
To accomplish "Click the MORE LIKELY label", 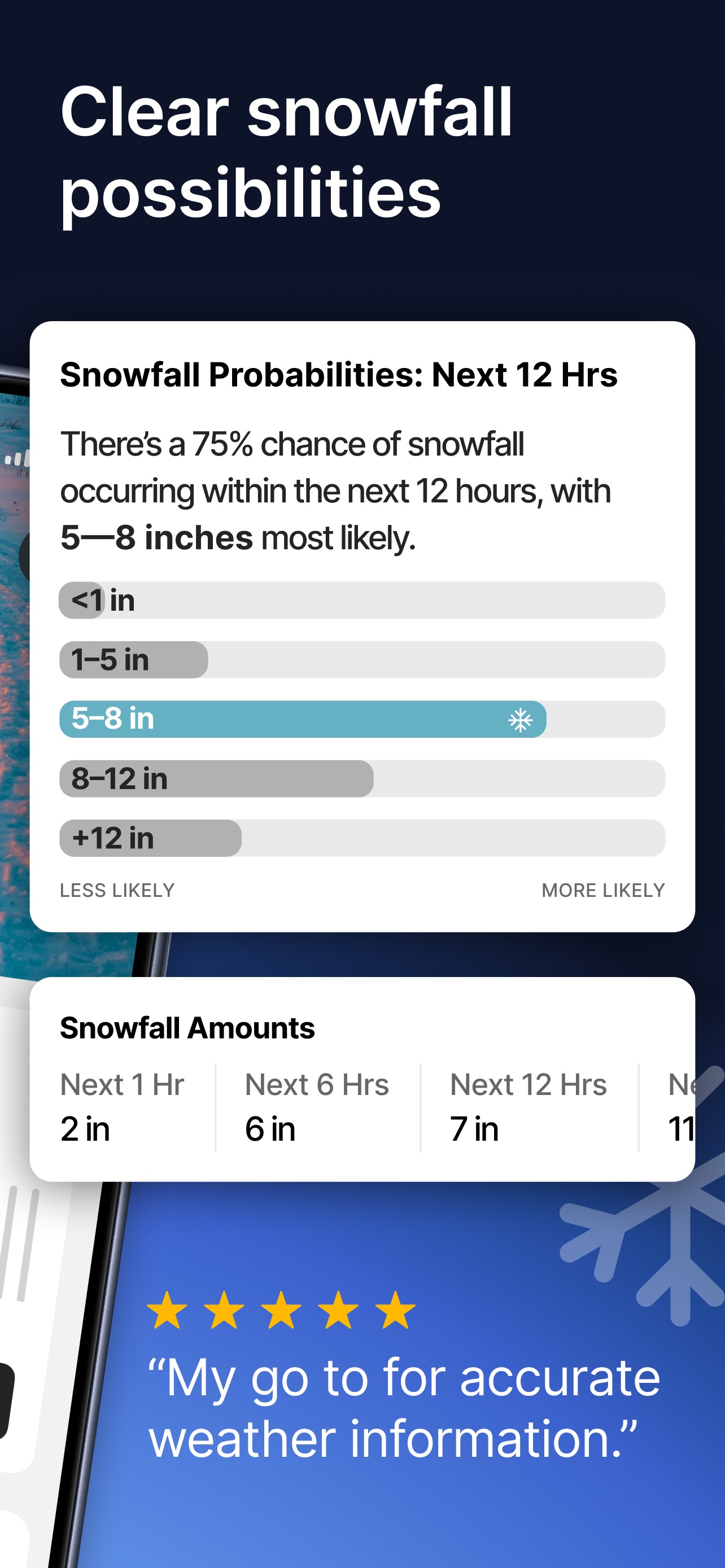I will click(x=603, y=891).
